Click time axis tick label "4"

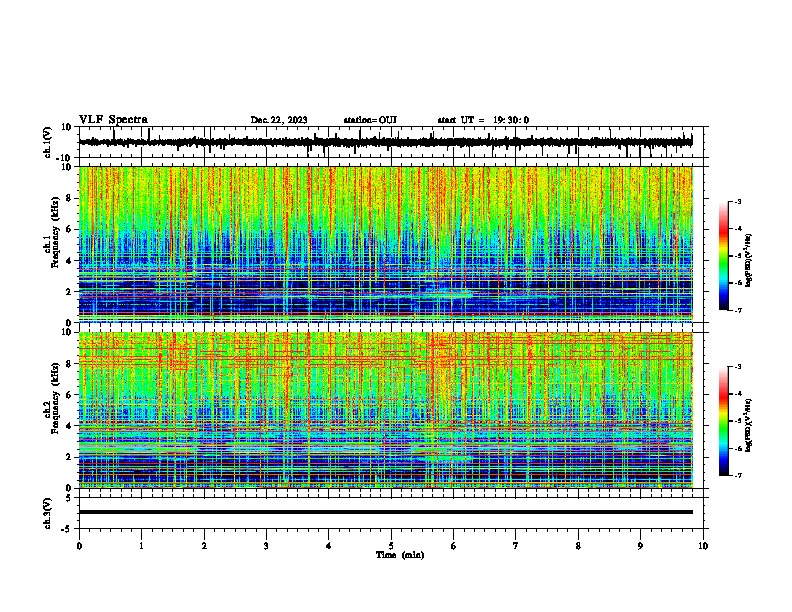pos(329,546)
